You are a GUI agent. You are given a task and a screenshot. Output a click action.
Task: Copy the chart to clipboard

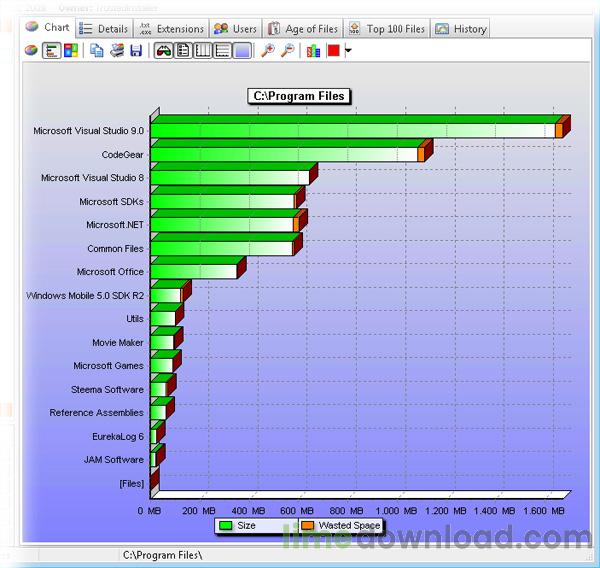point(96,51)
